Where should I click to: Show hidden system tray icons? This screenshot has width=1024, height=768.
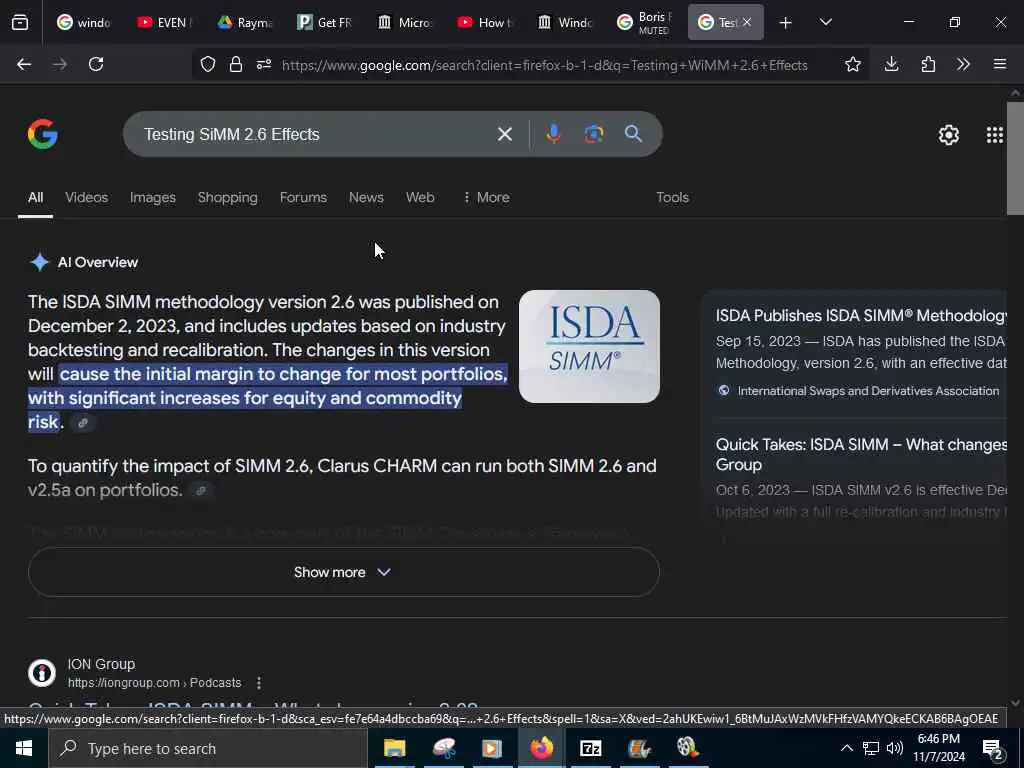tap(846, 748)
